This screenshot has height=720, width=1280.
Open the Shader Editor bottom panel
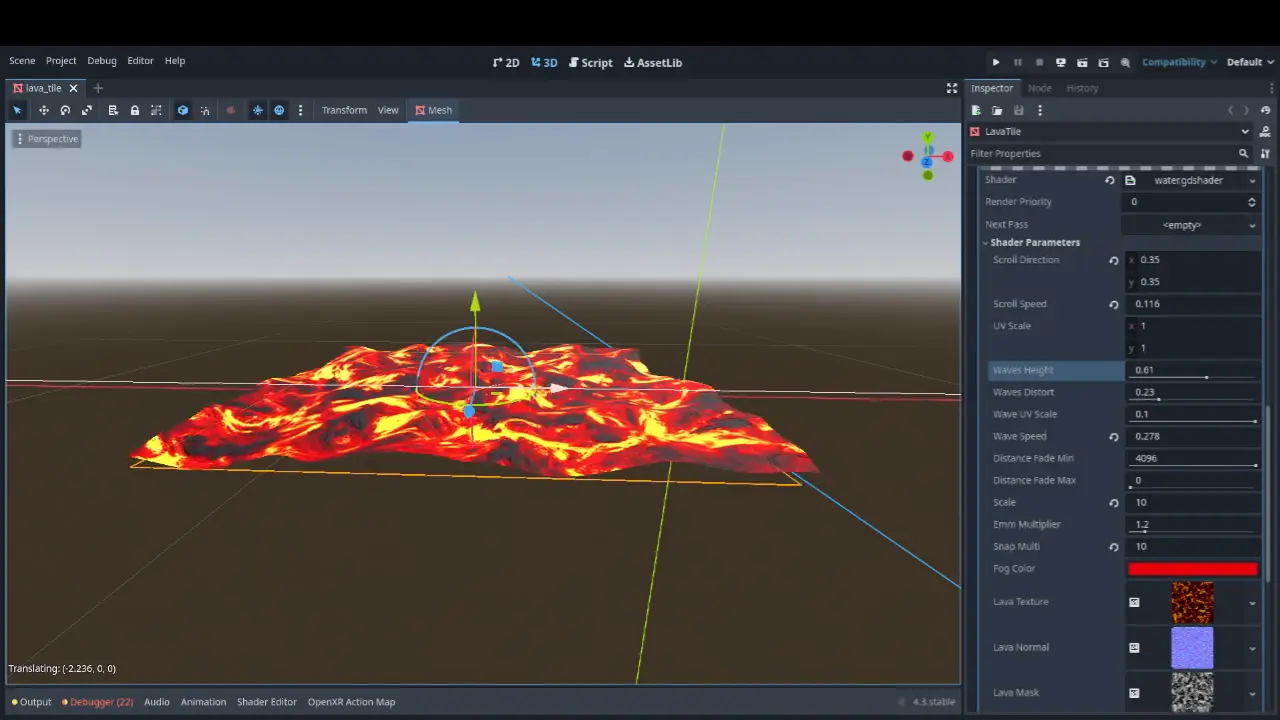[266, 702]
